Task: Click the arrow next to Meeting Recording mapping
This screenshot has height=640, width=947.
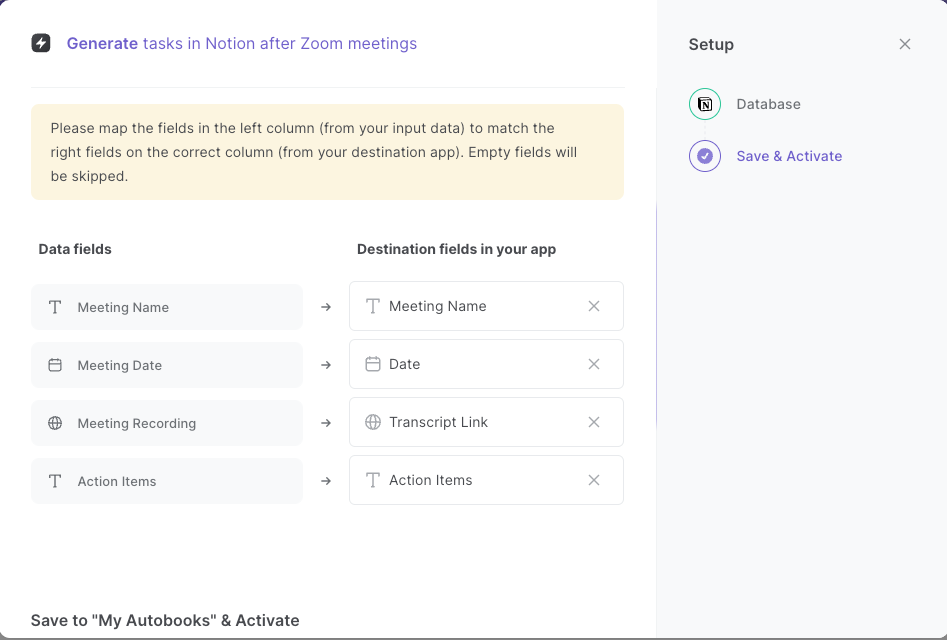Action: click(x=326, y=423)
